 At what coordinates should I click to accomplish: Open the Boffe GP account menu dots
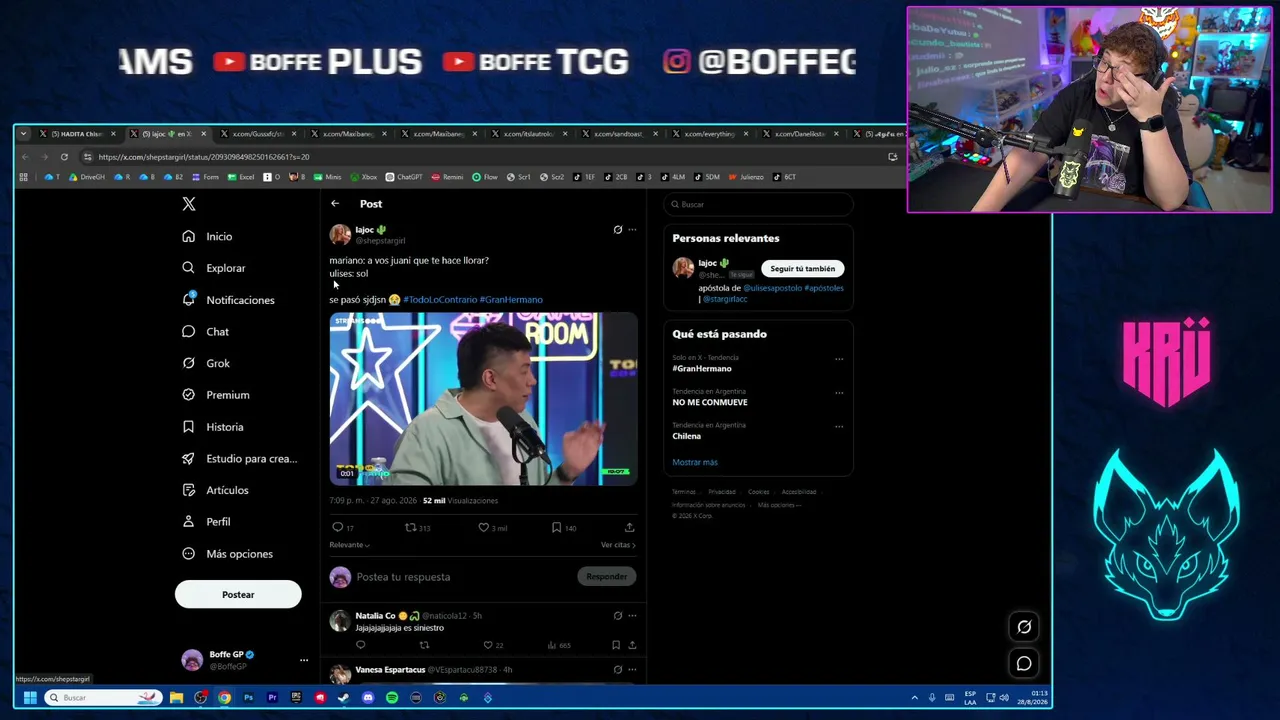[x=304, y=660]
